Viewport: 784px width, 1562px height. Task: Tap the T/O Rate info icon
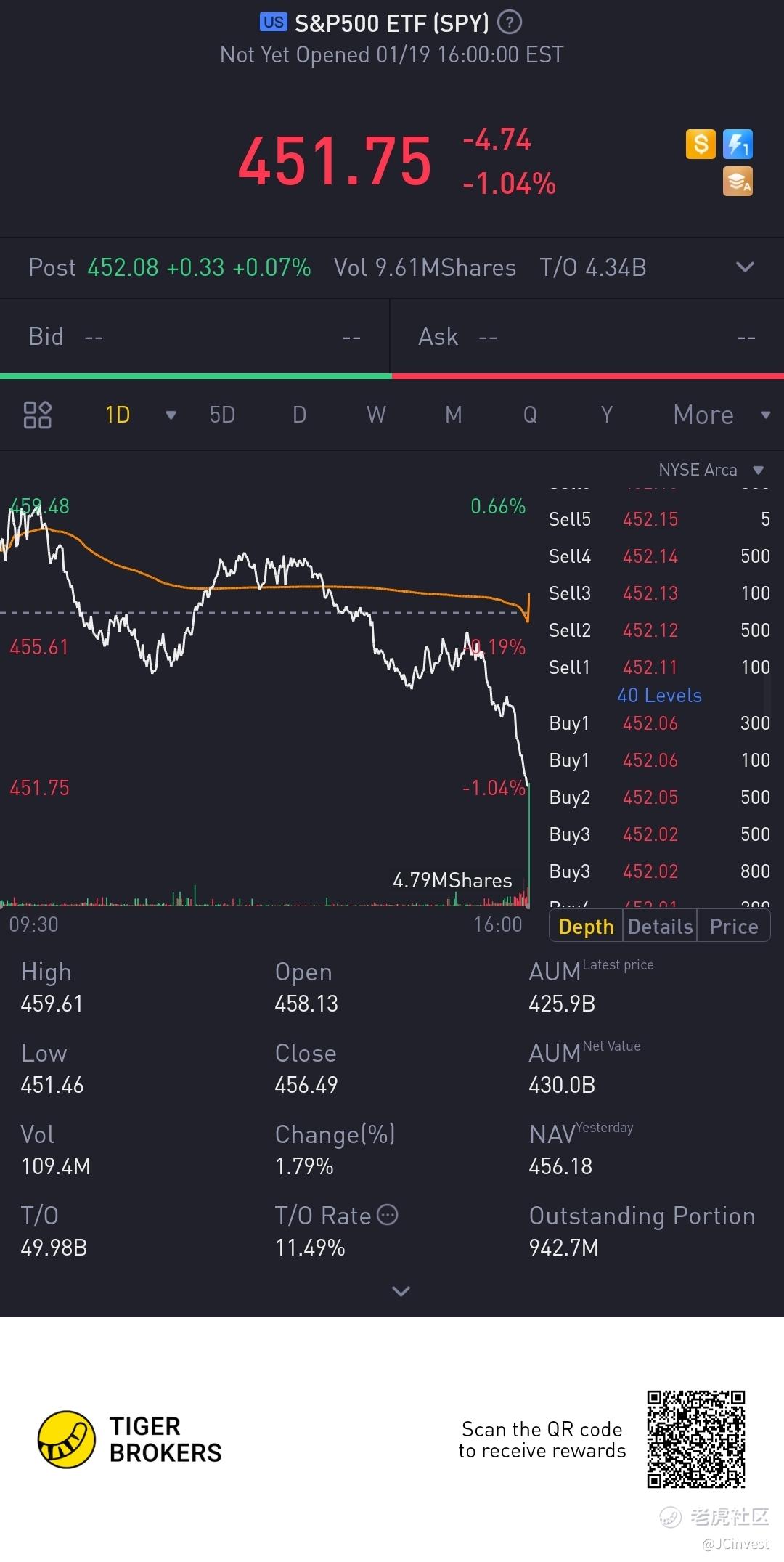click(388, 1215)
